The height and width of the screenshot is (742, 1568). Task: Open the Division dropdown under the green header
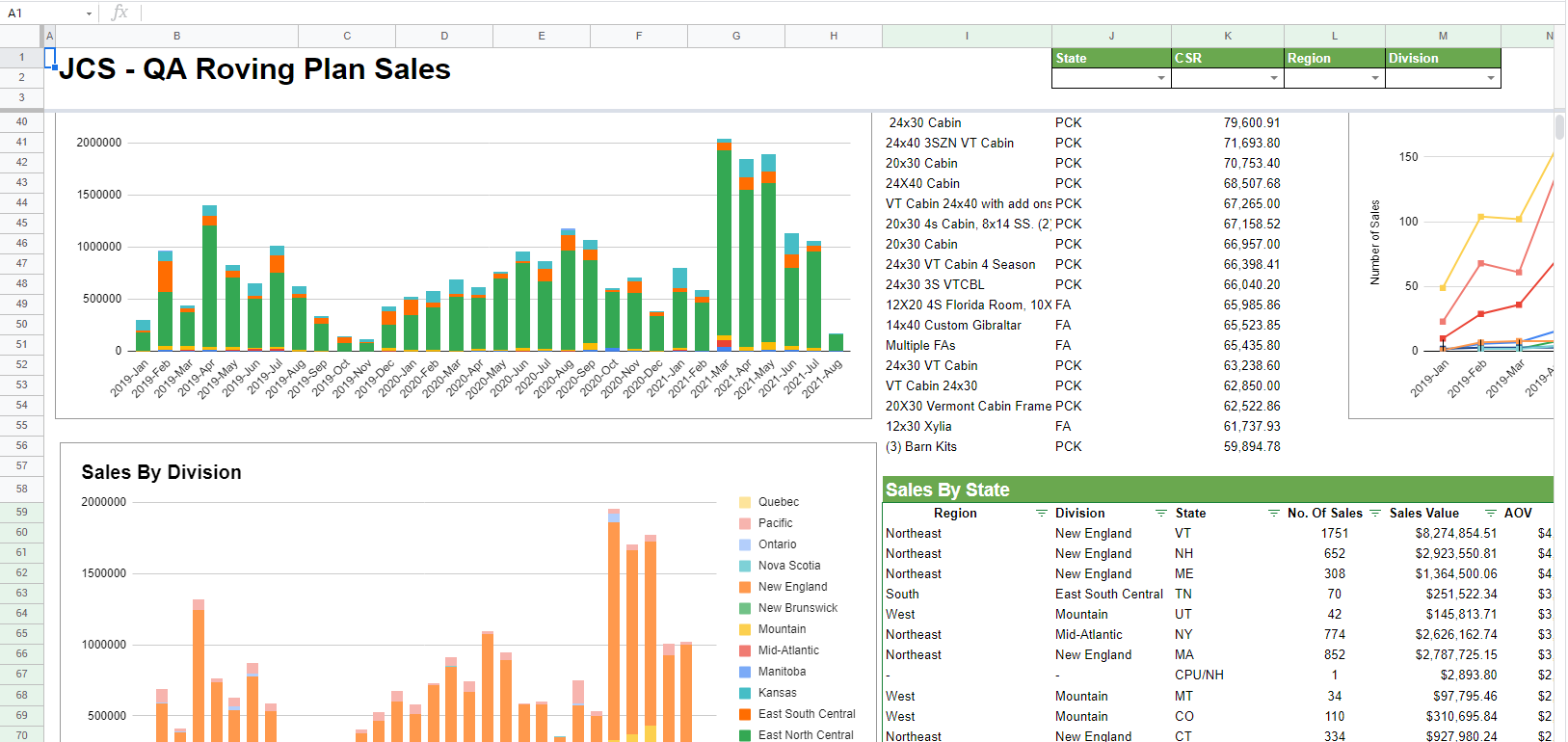coord(1491,78)
